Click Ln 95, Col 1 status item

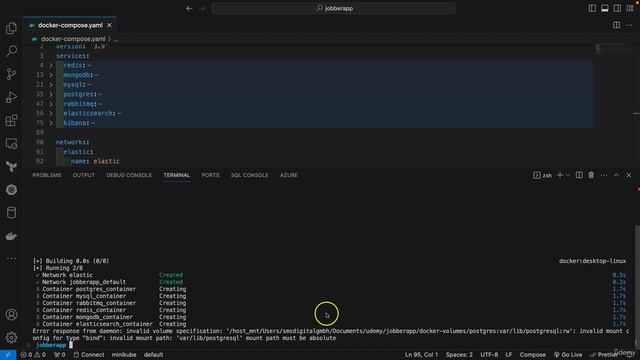(421, 355)
